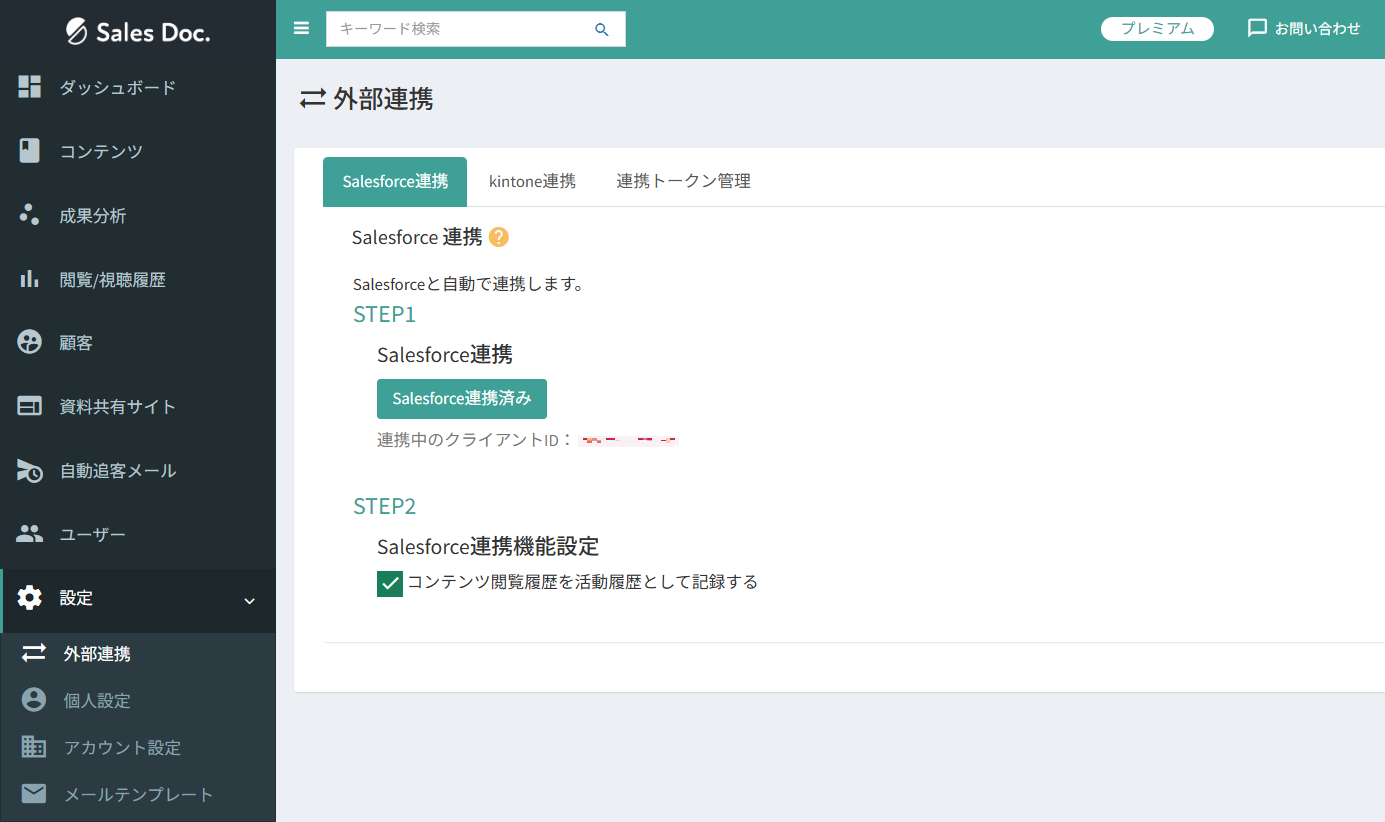
Task: Collapse the 設定 menu chevron
Action: [x=250, y=600]
